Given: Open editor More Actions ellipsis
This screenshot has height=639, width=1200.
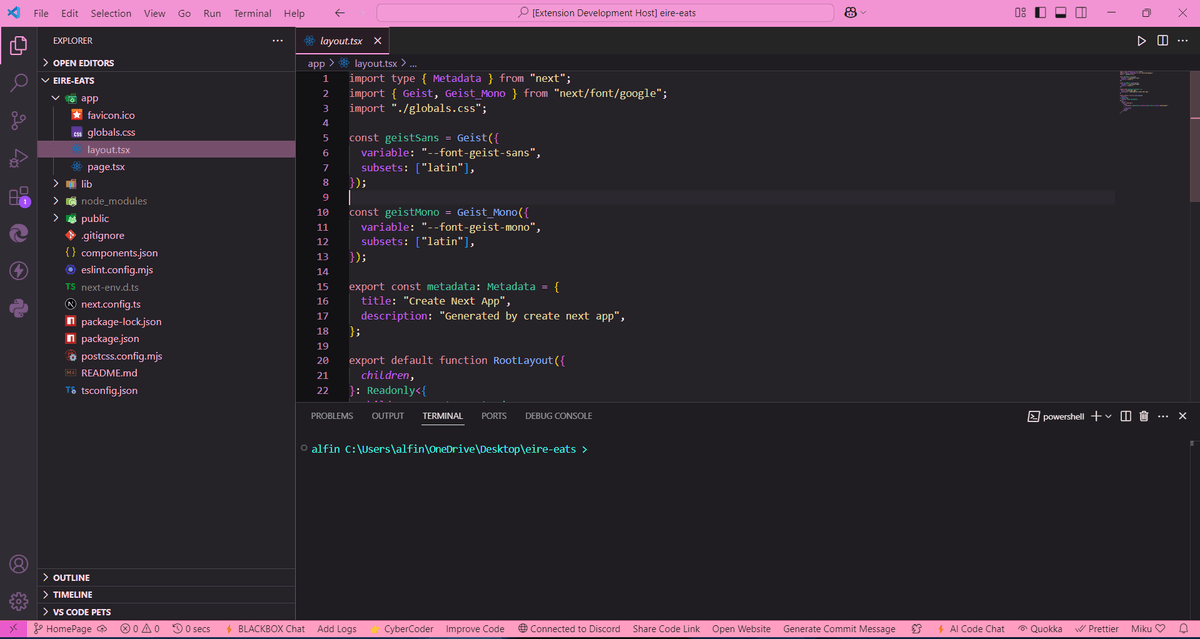Looking at the screenshot, I should point(1182,41).
